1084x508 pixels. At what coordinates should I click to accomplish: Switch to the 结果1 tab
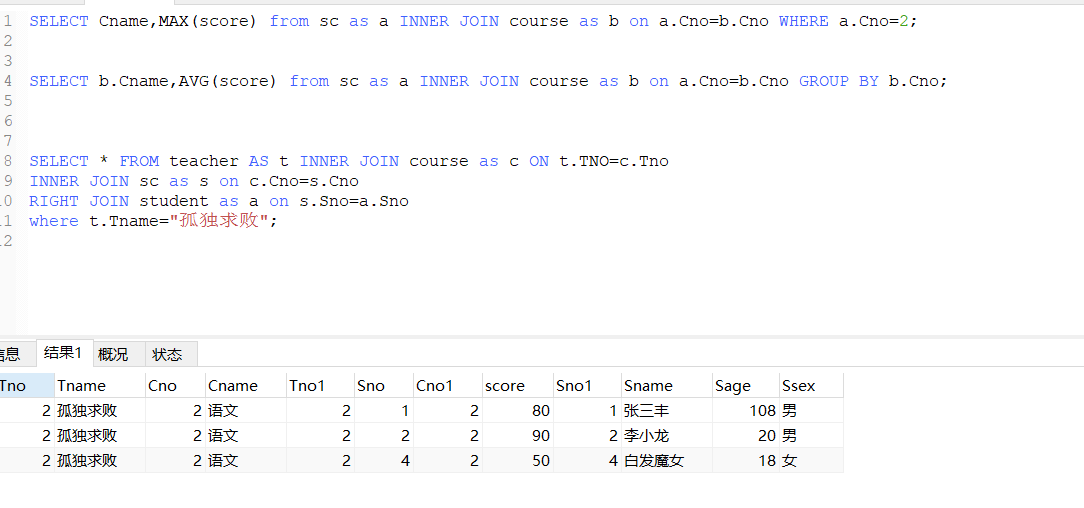click(62, 354)
